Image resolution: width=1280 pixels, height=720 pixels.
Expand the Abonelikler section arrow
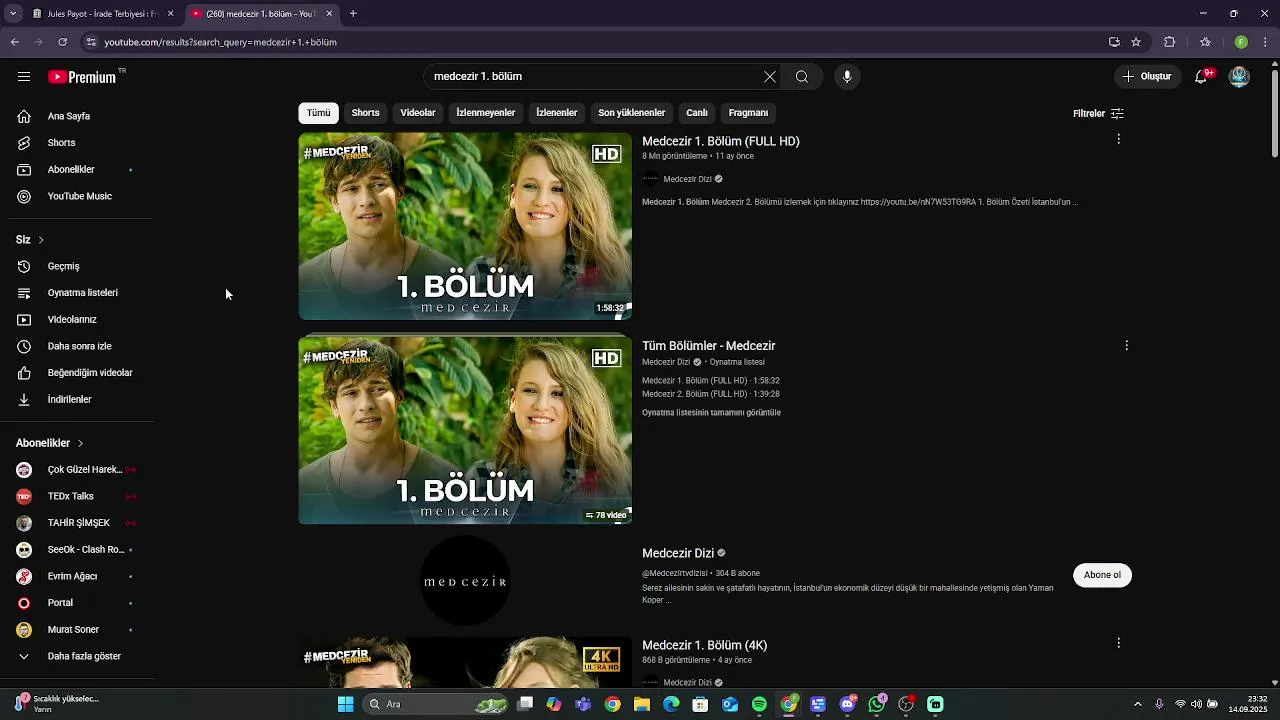tap(80, 443)
